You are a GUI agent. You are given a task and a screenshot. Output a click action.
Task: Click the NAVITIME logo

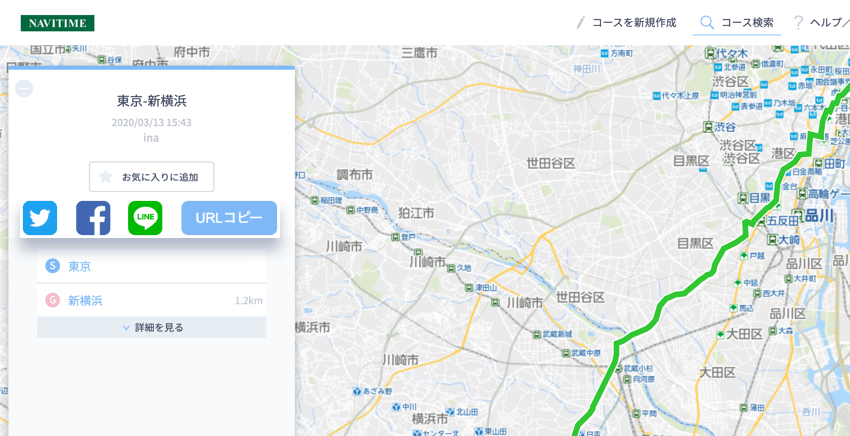tap(57, 22)
